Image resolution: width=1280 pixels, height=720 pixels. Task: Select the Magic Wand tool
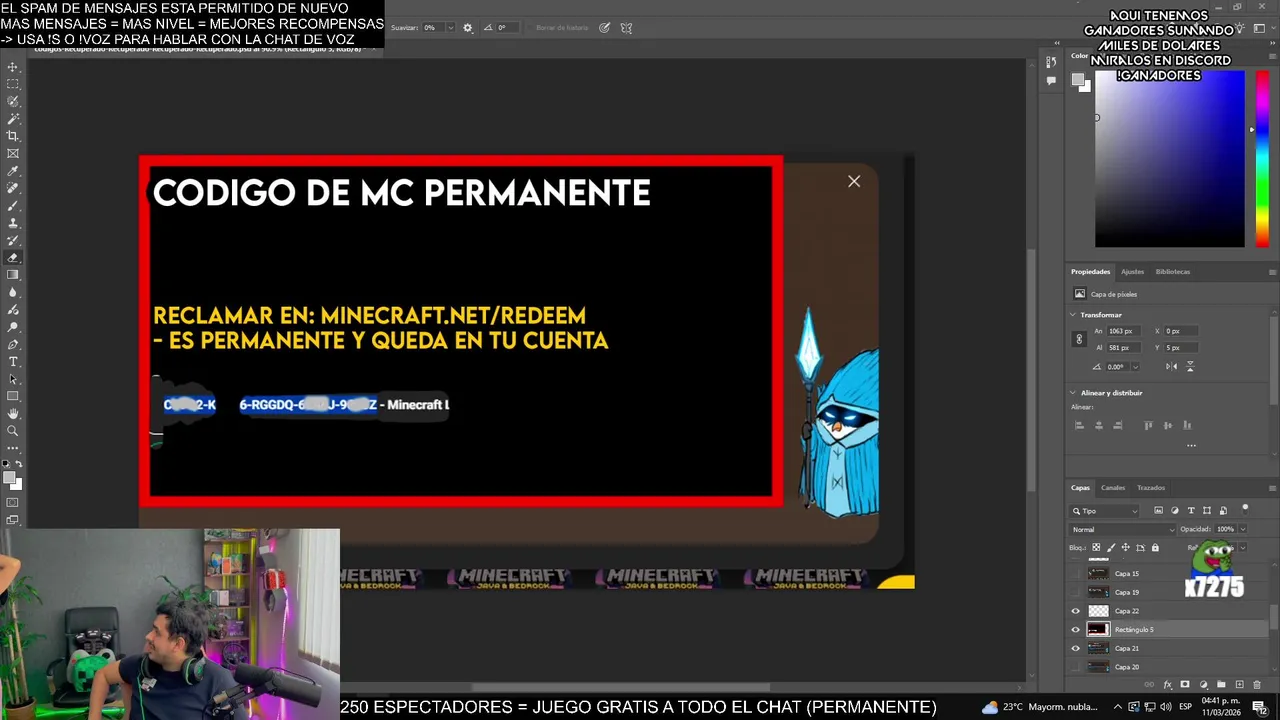coord(13,118)
